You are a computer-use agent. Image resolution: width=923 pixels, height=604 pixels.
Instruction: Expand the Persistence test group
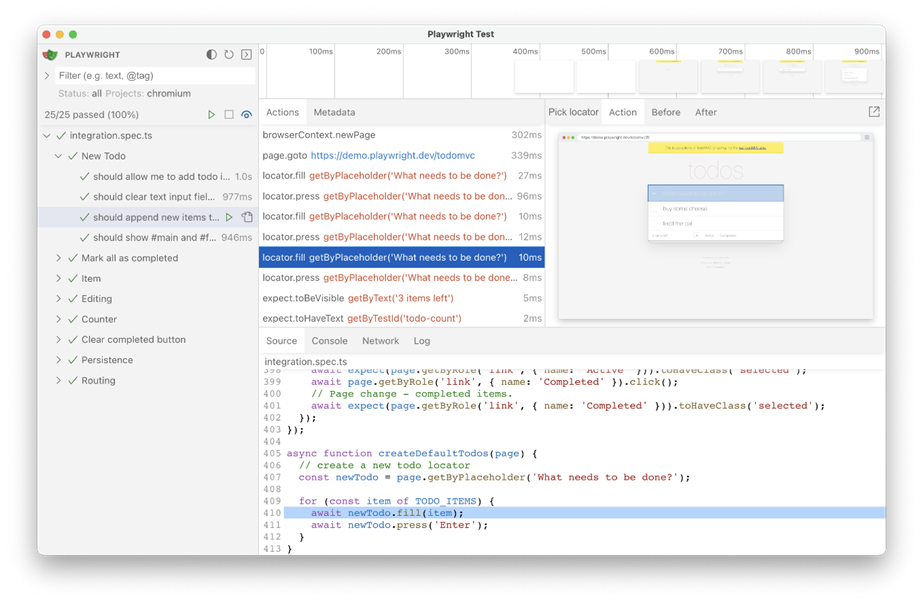pos(58,360)
